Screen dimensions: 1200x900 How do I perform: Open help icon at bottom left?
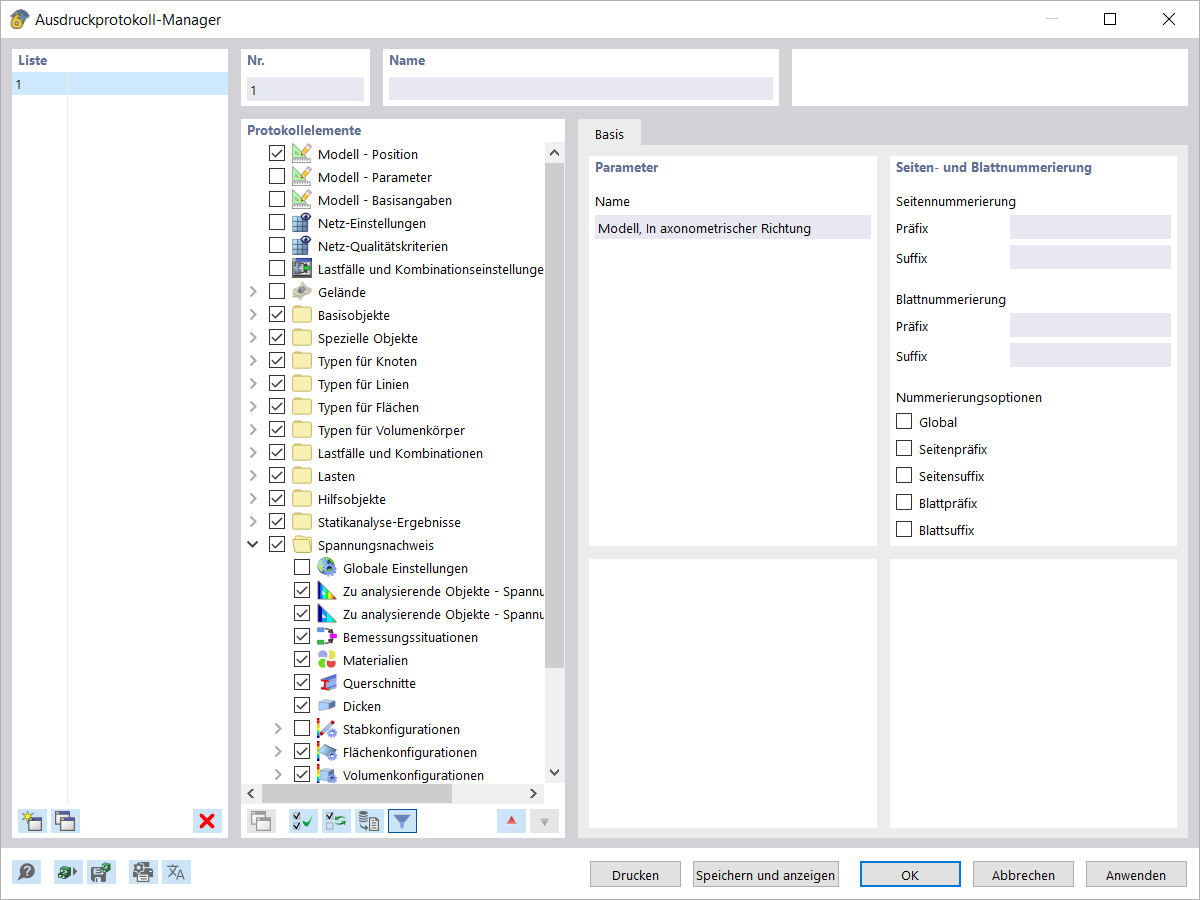click(27, 872)
